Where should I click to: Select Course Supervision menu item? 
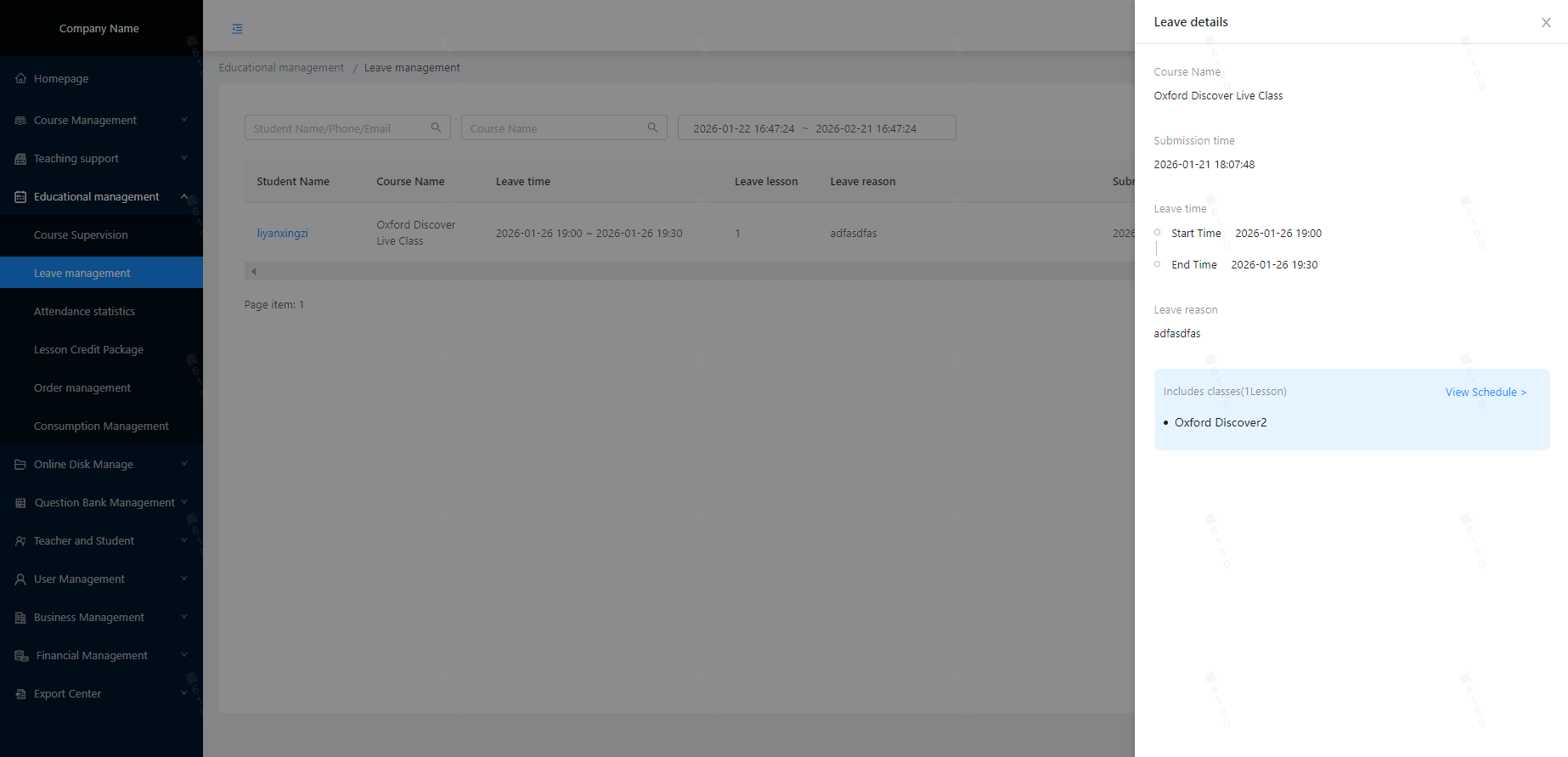pyautogui.click(x=81, y=235)
